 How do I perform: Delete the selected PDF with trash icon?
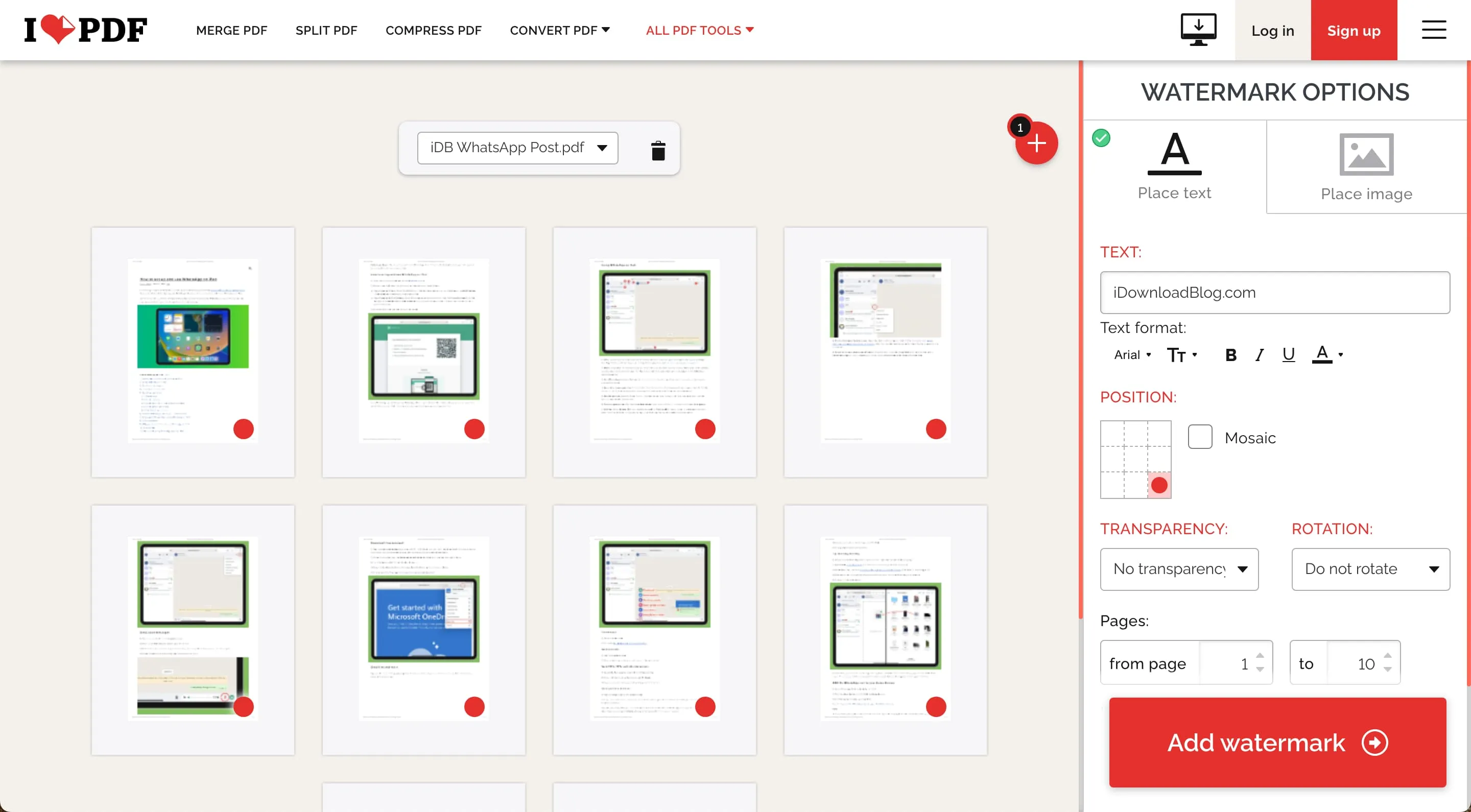click(x=658, y=150)
